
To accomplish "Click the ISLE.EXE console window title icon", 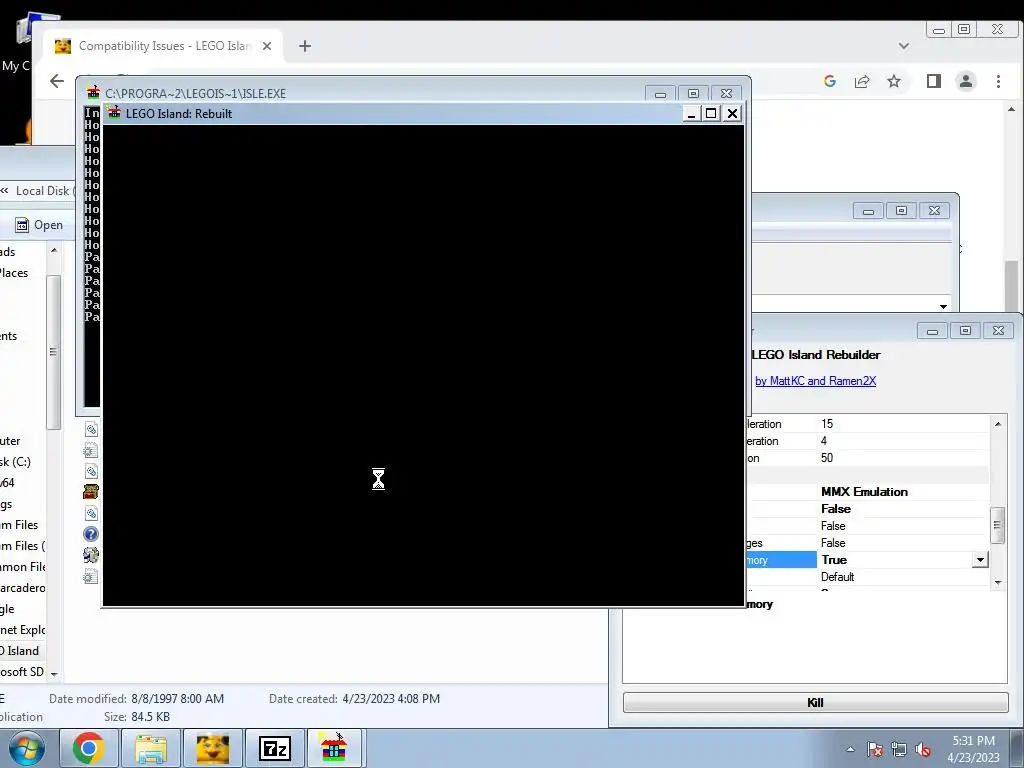I will tap(93, 93).
